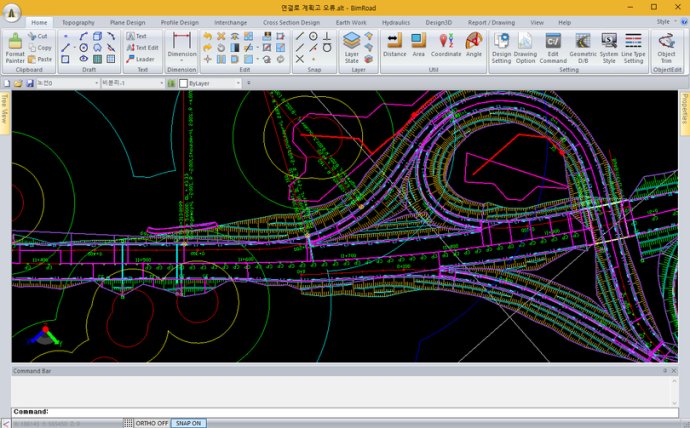The height and width of the screenshot is (428, 690).
Task: Switch to the Interchange tab
Action: pos(230,22)
